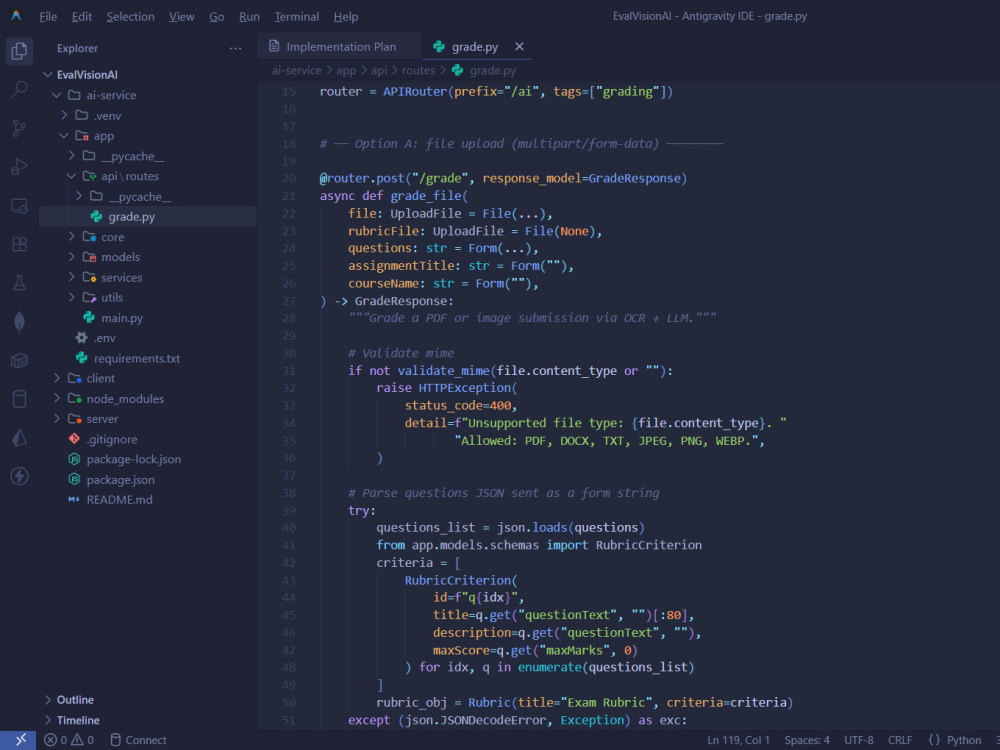Click the routes breadcrumb segment
Viewport: 1000px width, 750px height.
[x=418, y=70]
